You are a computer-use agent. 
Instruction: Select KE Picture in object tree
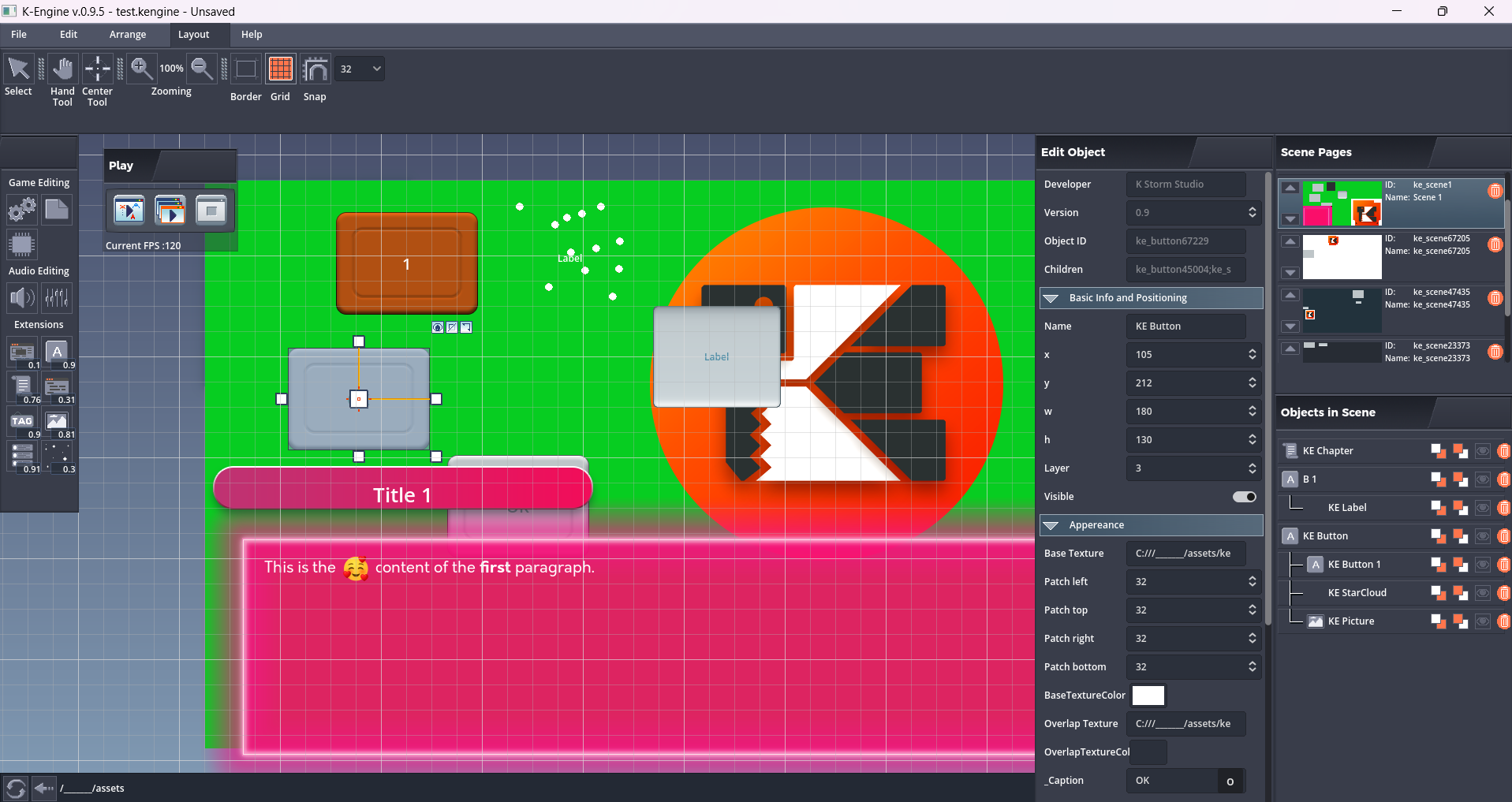(1351, 621)
